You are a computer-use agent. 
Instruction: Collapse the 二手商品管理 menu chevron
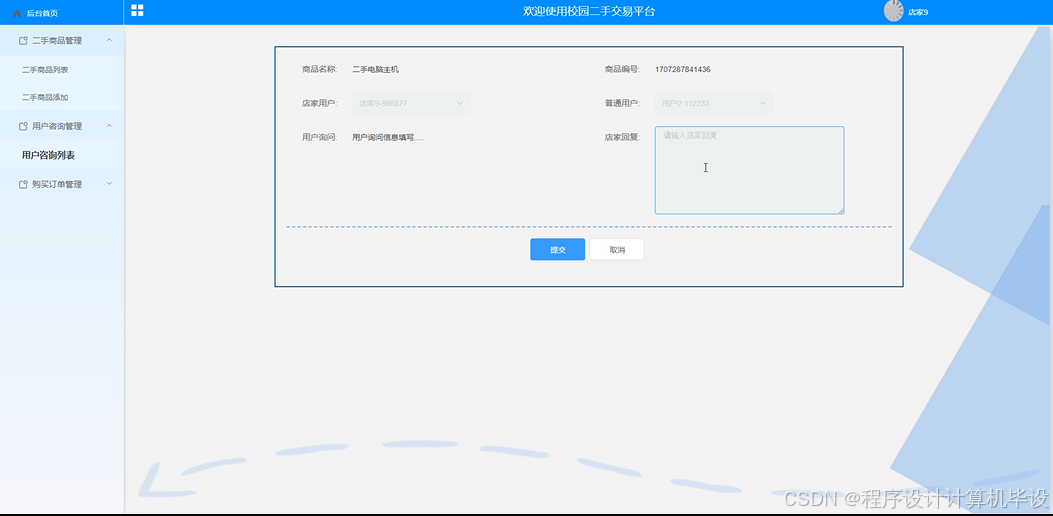[109, 40]
